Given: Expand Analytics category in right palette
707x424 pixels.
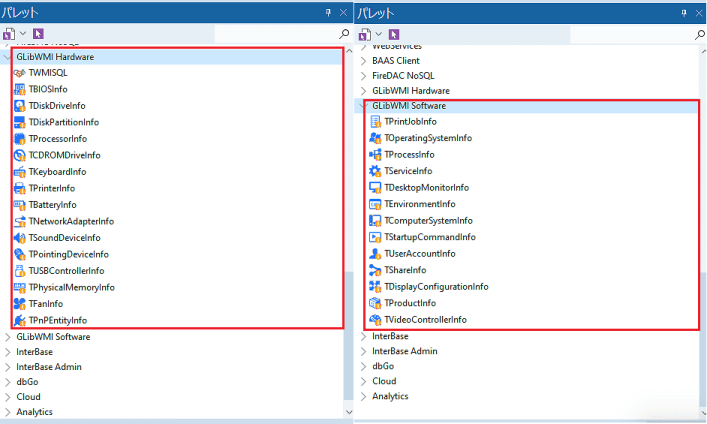Looking at the screenshot, I should [363, 396].
